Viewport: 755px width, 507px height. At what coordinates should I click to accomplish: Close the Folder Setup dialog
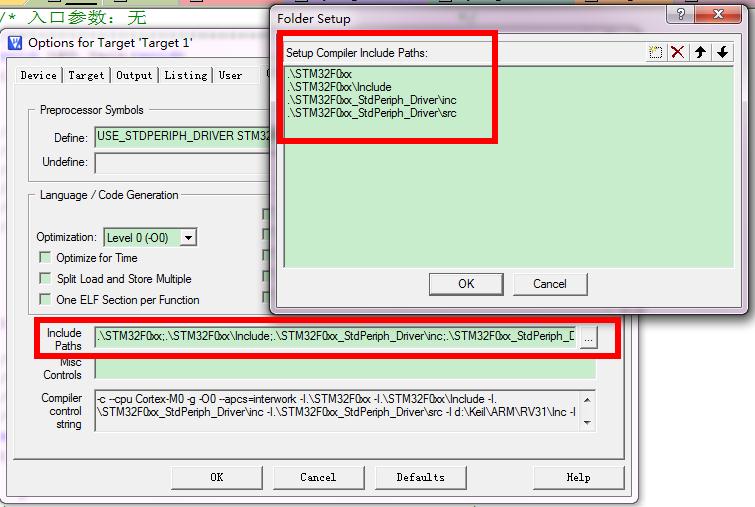click(x=718, y=14)
